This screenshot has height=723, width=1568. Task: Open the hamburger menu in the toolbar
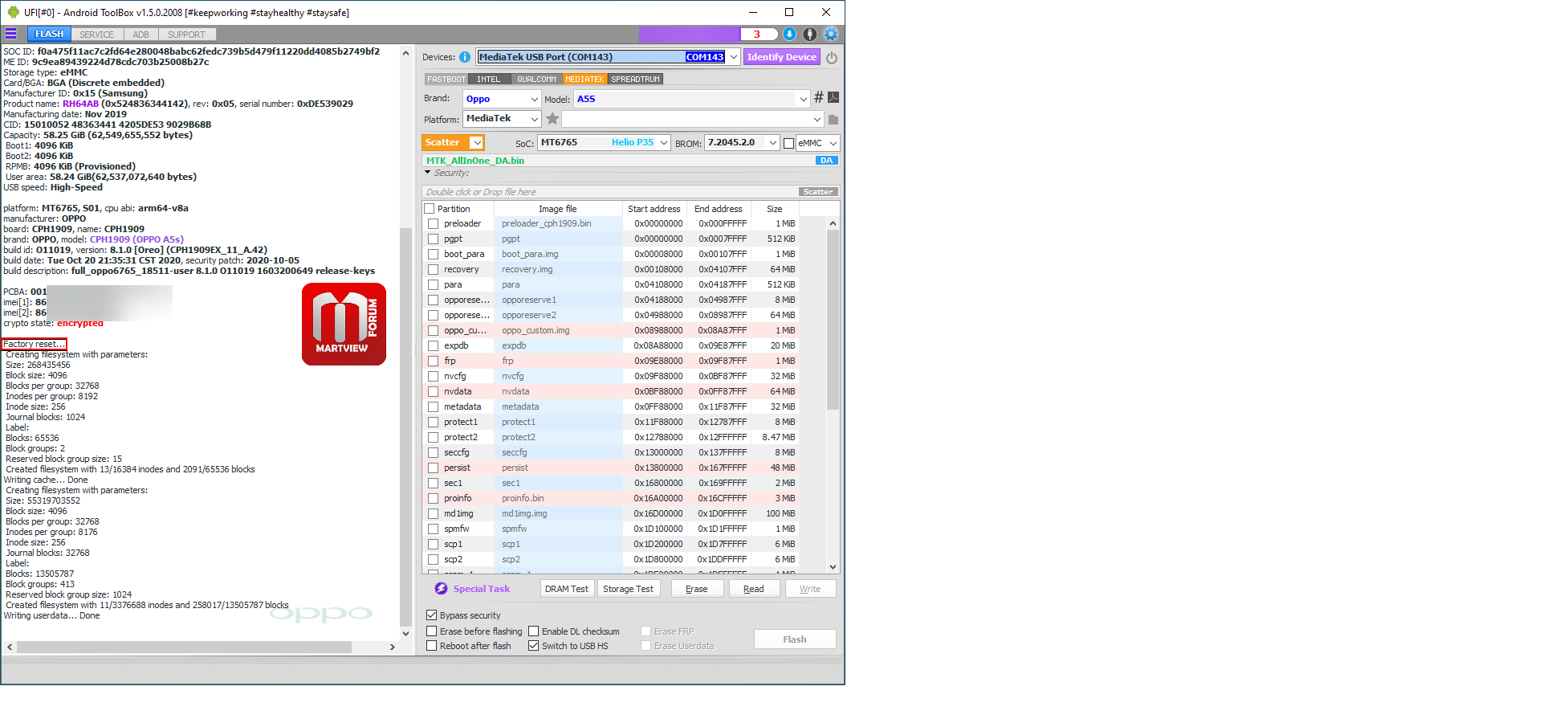pyautogui.click(x=11, y=34)
